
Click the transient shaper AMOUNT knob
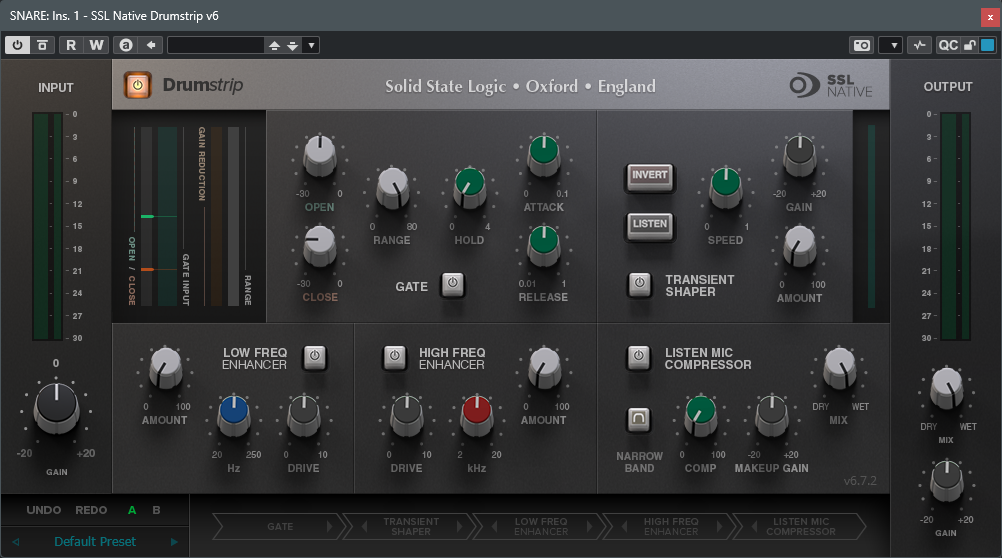pos(799,245)
